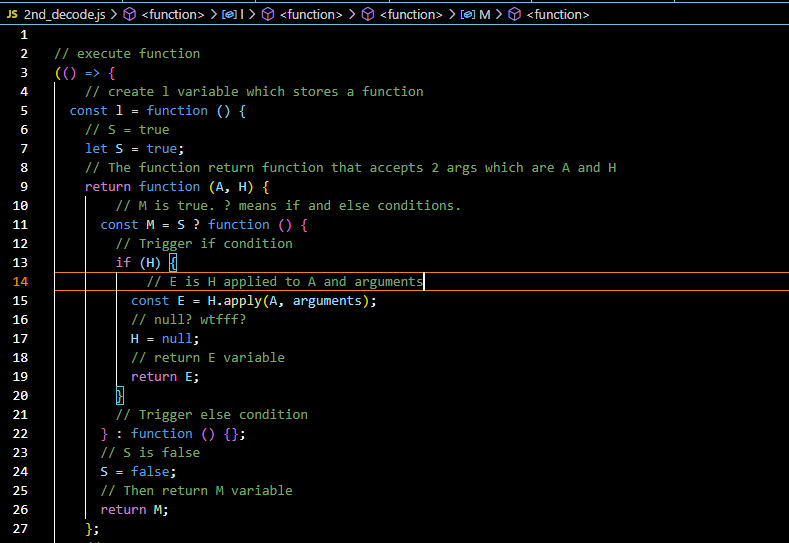
Task: Click the first function cube icon in breadcrumbs
Action: point(130,14)
